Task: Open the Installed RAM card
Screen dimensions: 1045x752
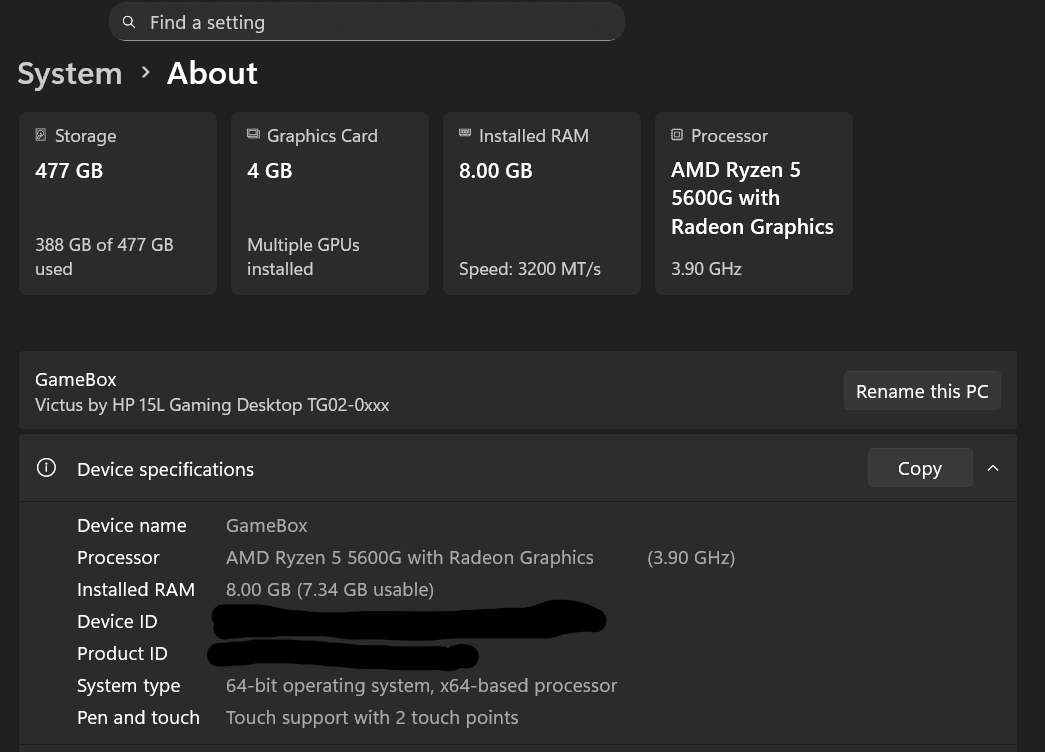Action: tap(542, 203)
